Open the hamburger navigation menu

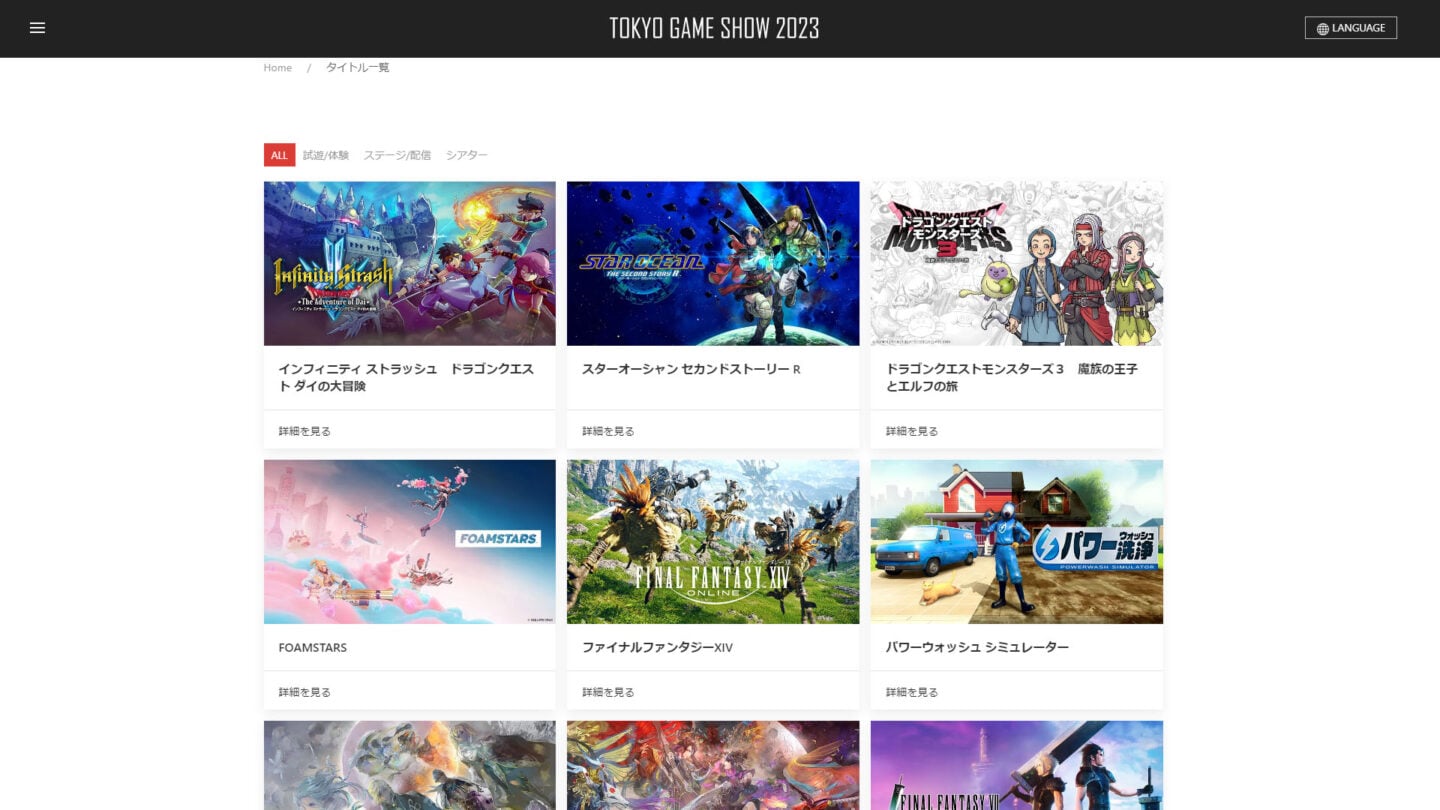pos(38,28)
